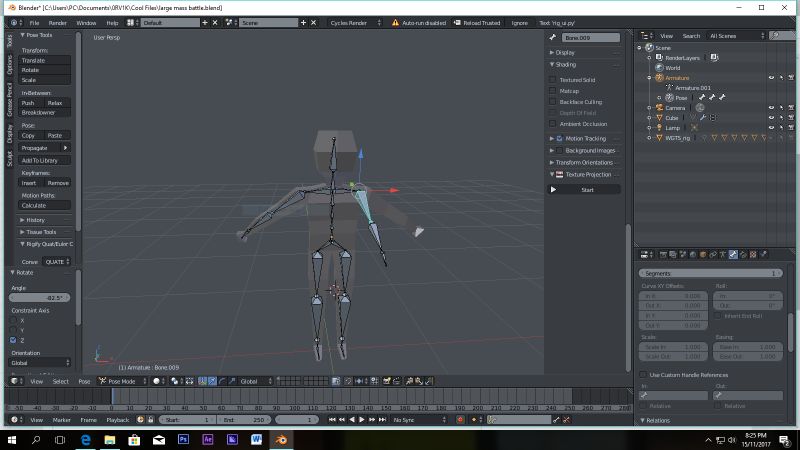Viewport: 800px width, 450px height.
Task: Enable the Textured Solid checkbox
Action: [553, 80]
